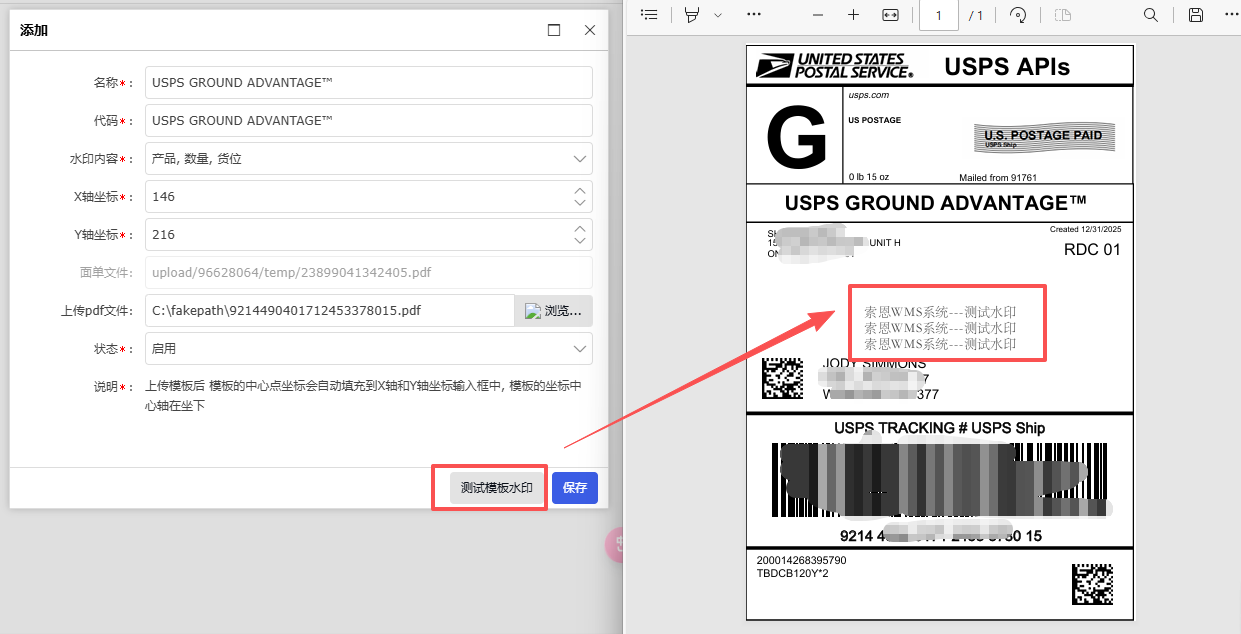Expand the 水印内容 dropdown
The width and height of the screenshot is (1241, 634).
[x=579, y=159]
